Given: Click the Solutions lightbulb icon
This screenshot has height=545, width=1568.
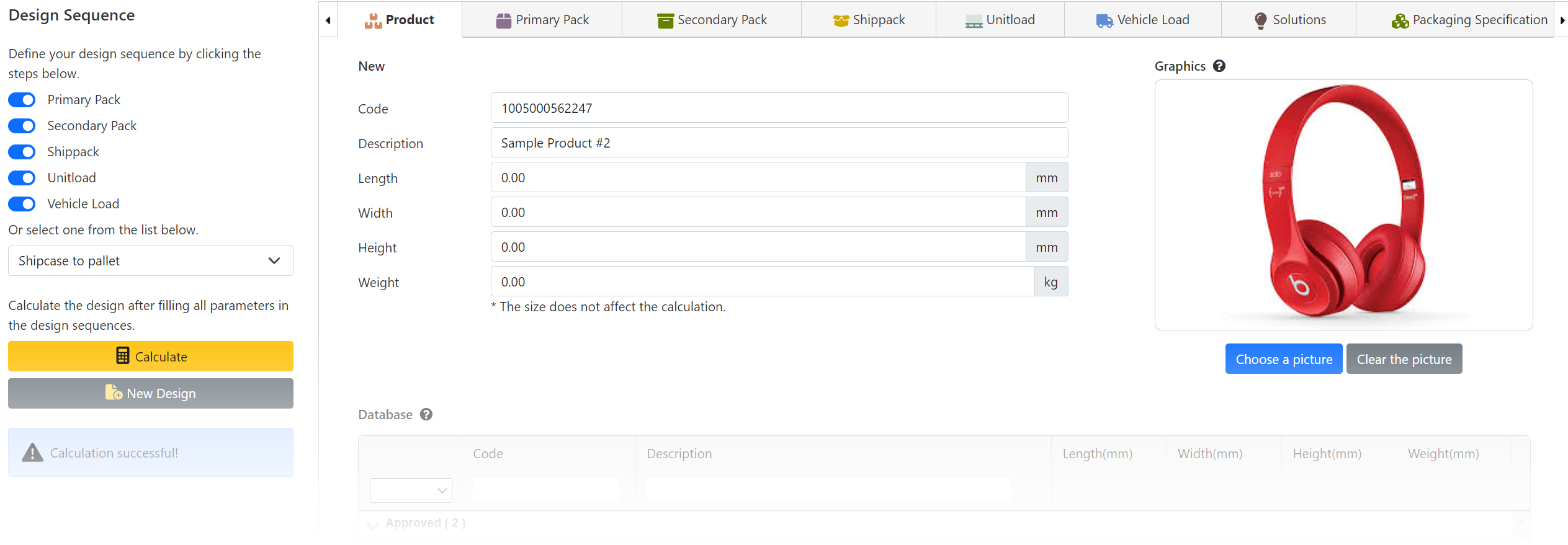Looking at the screenshot, I should pos(1260,20).
